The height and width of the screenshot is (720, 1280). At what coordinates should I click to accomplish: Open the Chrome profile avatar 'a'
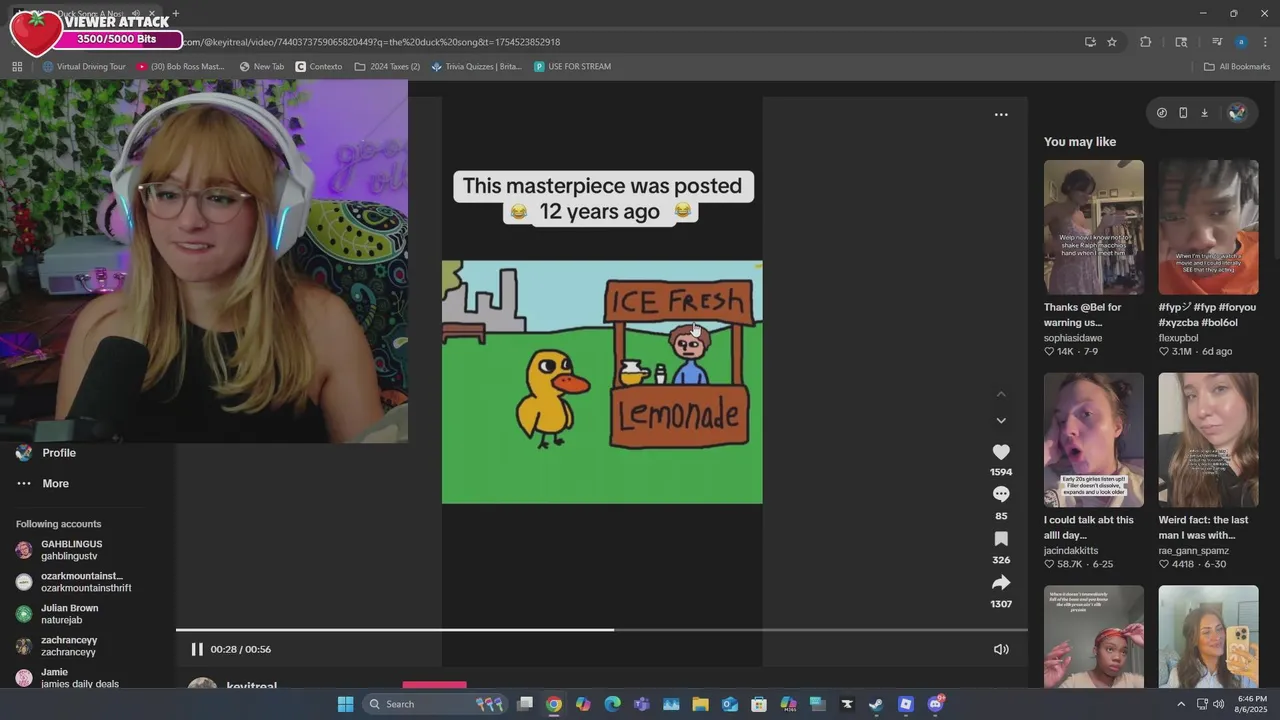point(1241,42)
